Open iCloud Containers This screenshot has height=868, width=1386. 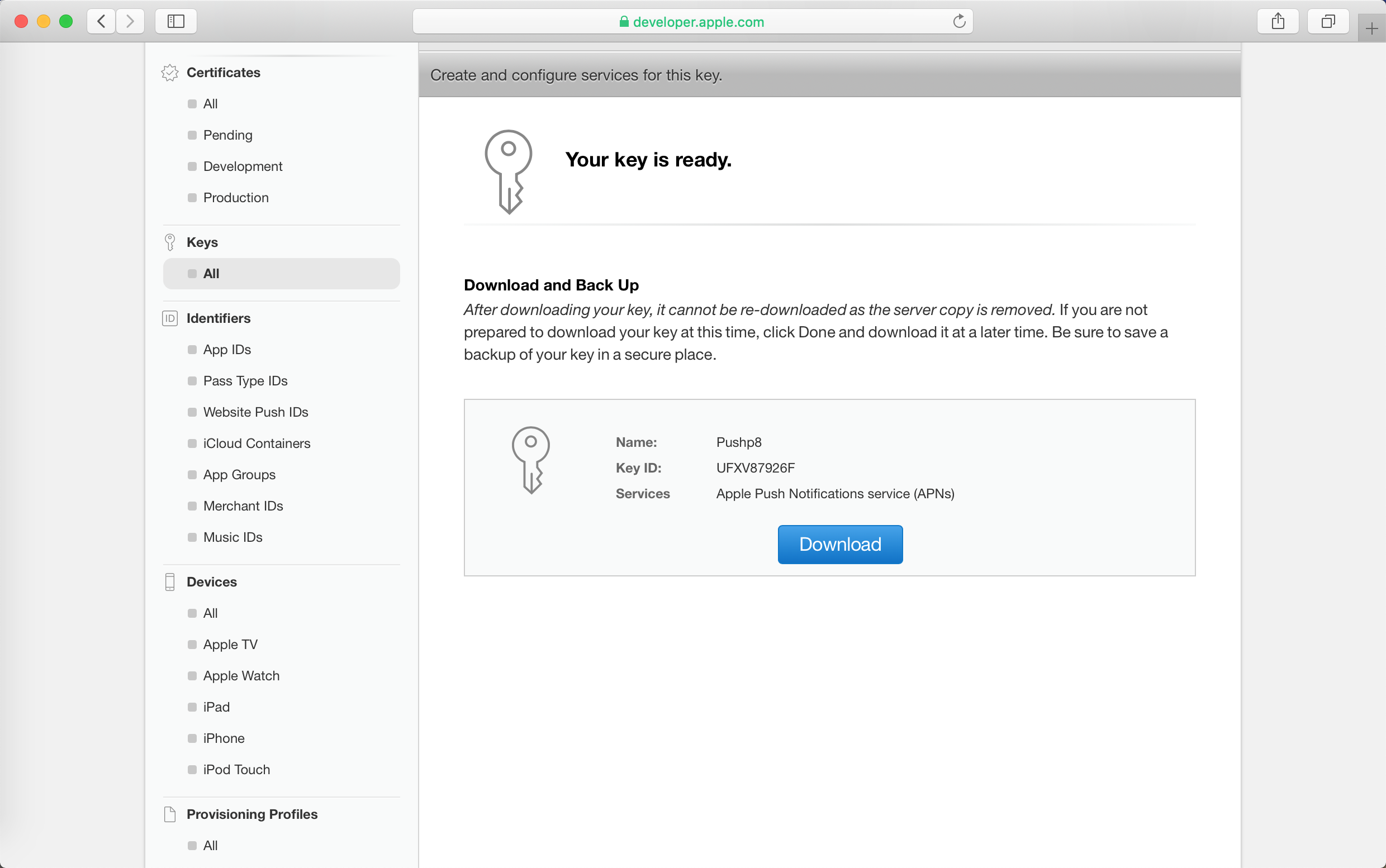(257, 443)
